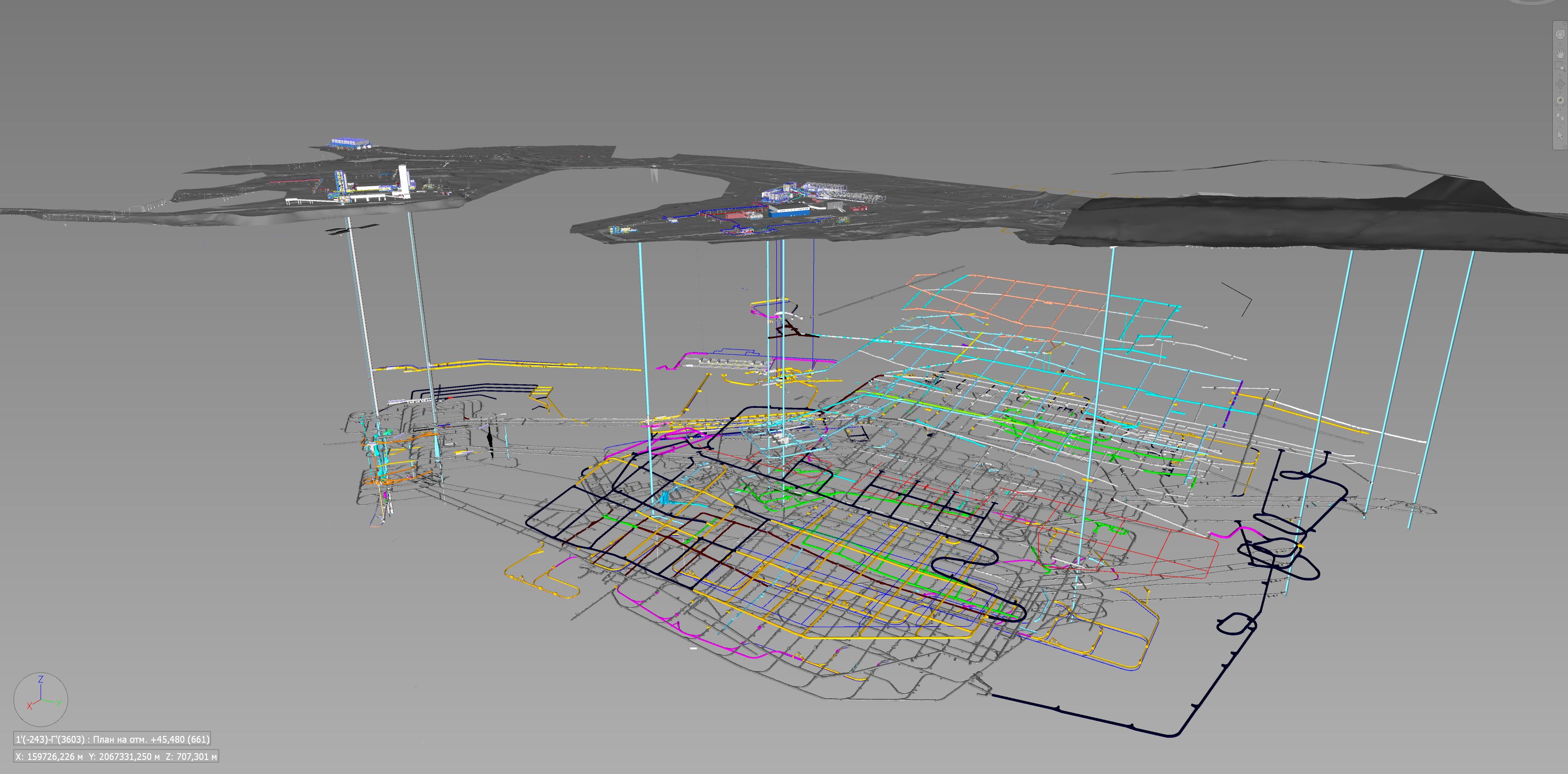Select the Zoom Window tool
Viewport: 1568px width, 774px height.
pos(1560,66)
